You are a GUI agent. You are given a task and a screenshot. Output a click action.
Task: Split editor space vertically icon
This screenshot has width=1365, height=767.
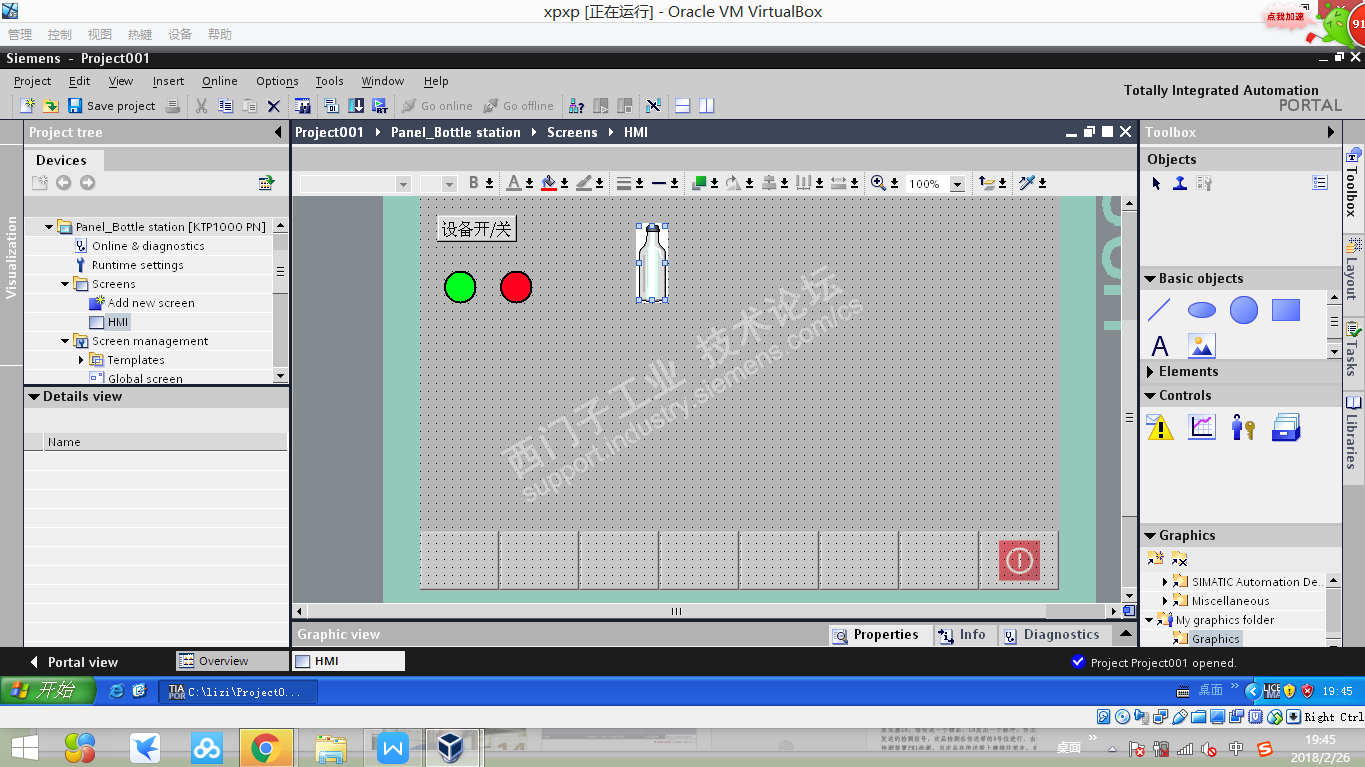(707, 106)
